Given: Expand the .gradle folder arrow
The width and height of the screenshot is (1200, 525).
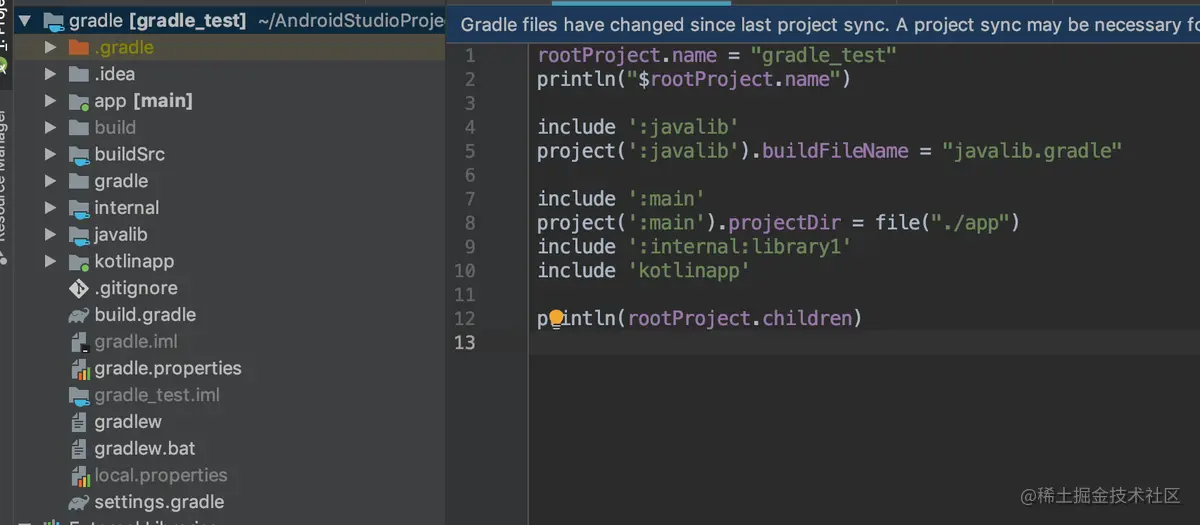Looking at the screenshot, I should click(x=51, y=47).
